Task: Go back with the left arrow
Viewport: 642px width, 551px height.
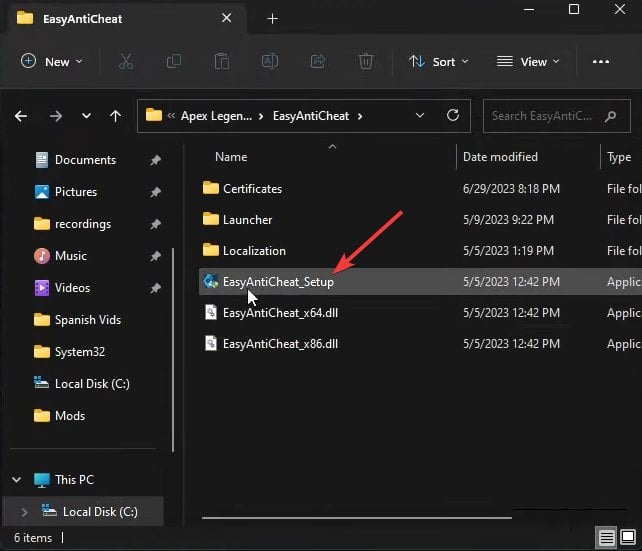Action: (21, 116)
